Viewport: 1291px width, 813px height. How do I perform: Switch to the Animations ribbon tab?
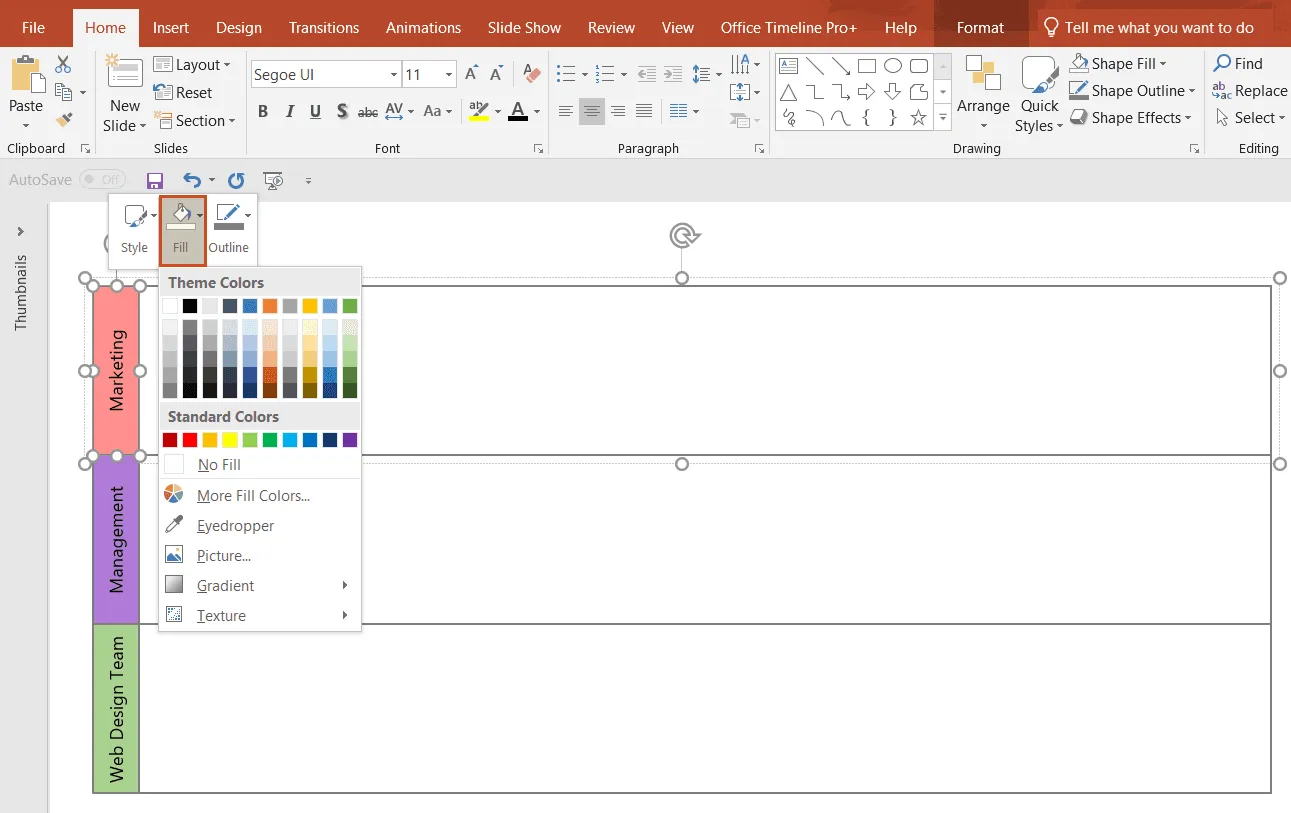423,27
